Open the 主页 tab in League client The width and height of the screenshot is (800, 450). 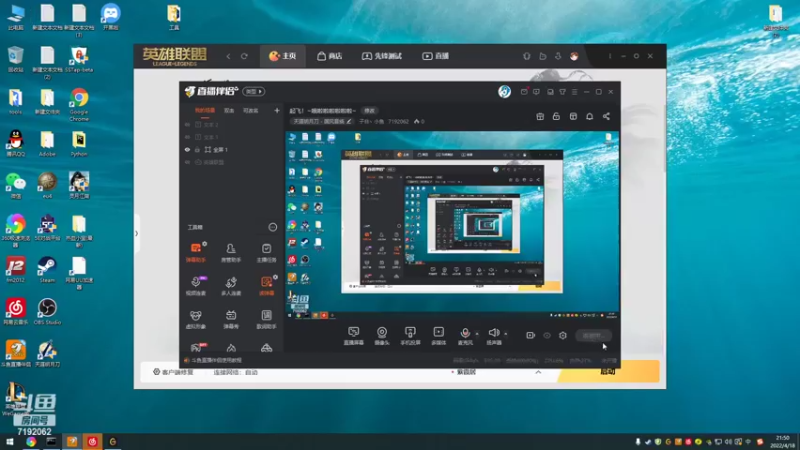[x=283, y=56]
